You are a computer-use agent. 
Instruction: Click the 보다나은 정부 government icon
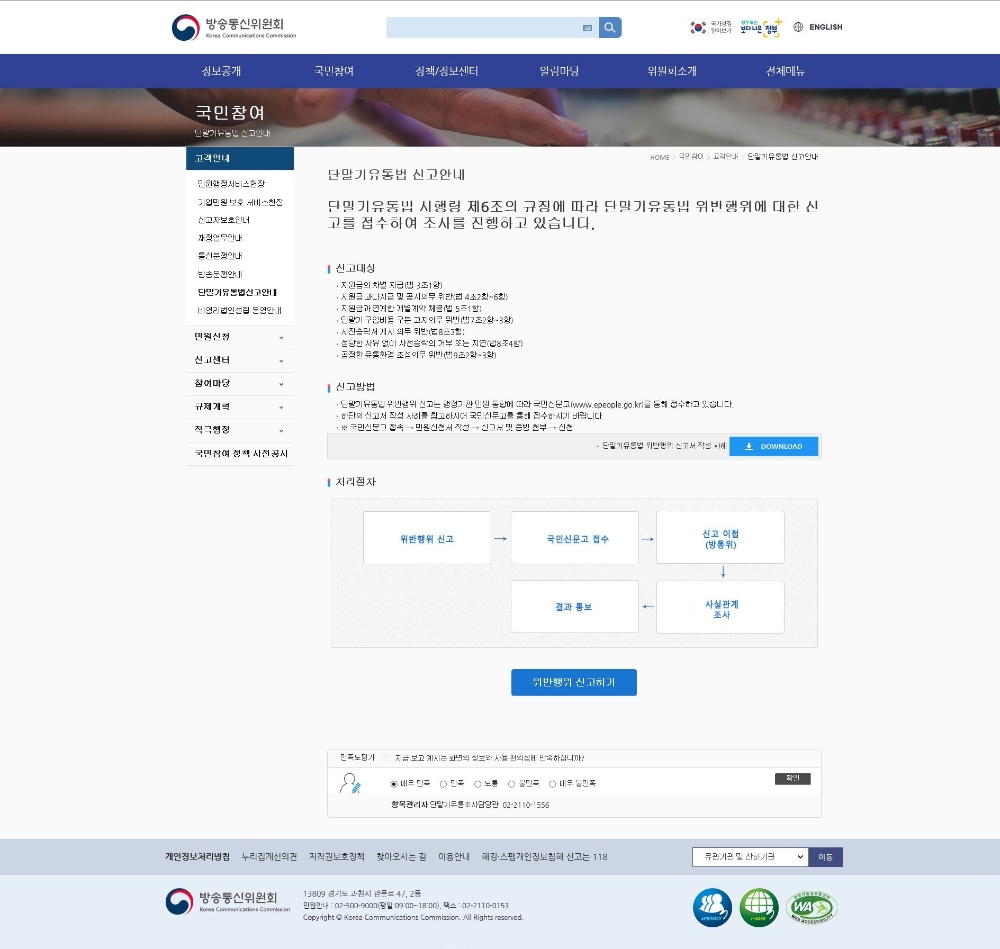(760, 27)
